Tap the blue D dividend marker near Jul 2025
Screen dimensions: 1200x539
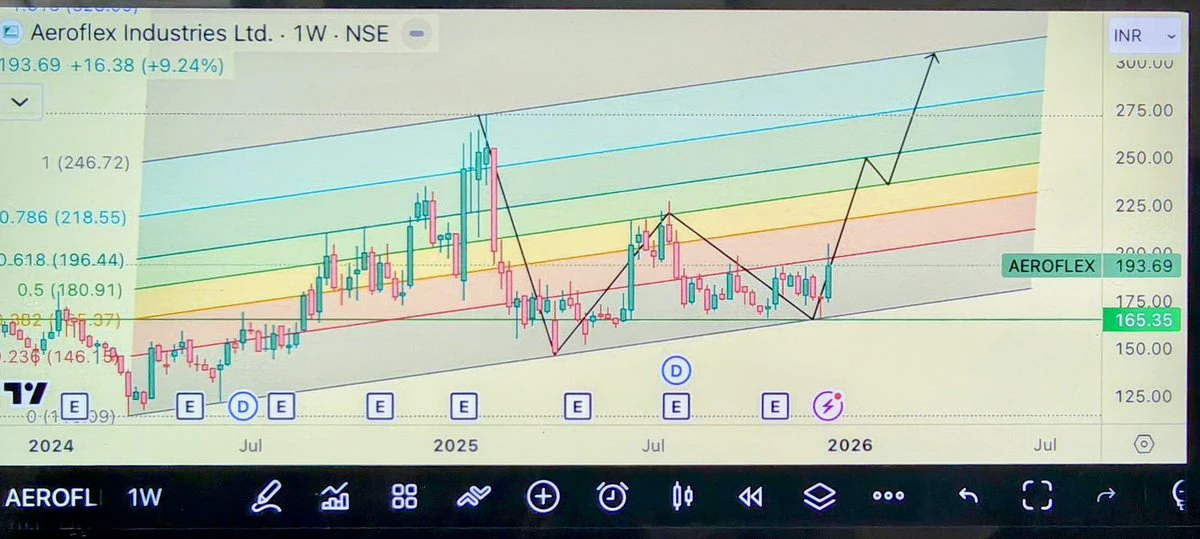(677, 372)
